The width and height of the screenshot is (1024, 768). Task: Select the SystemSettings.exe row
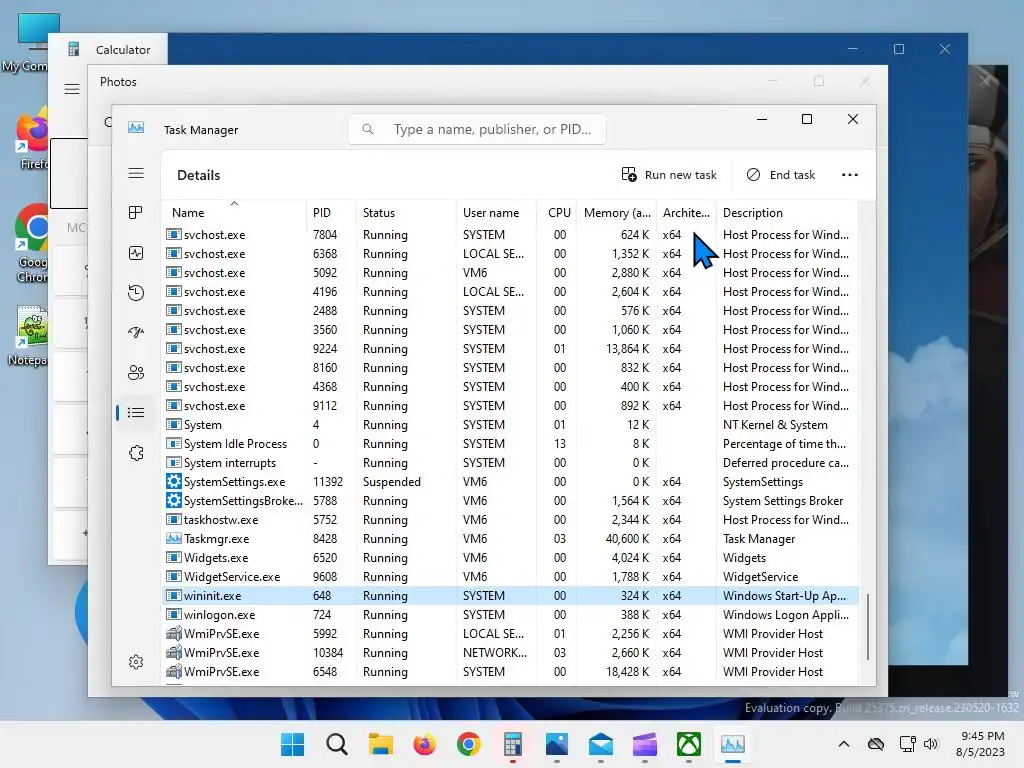tap(510, 481)
